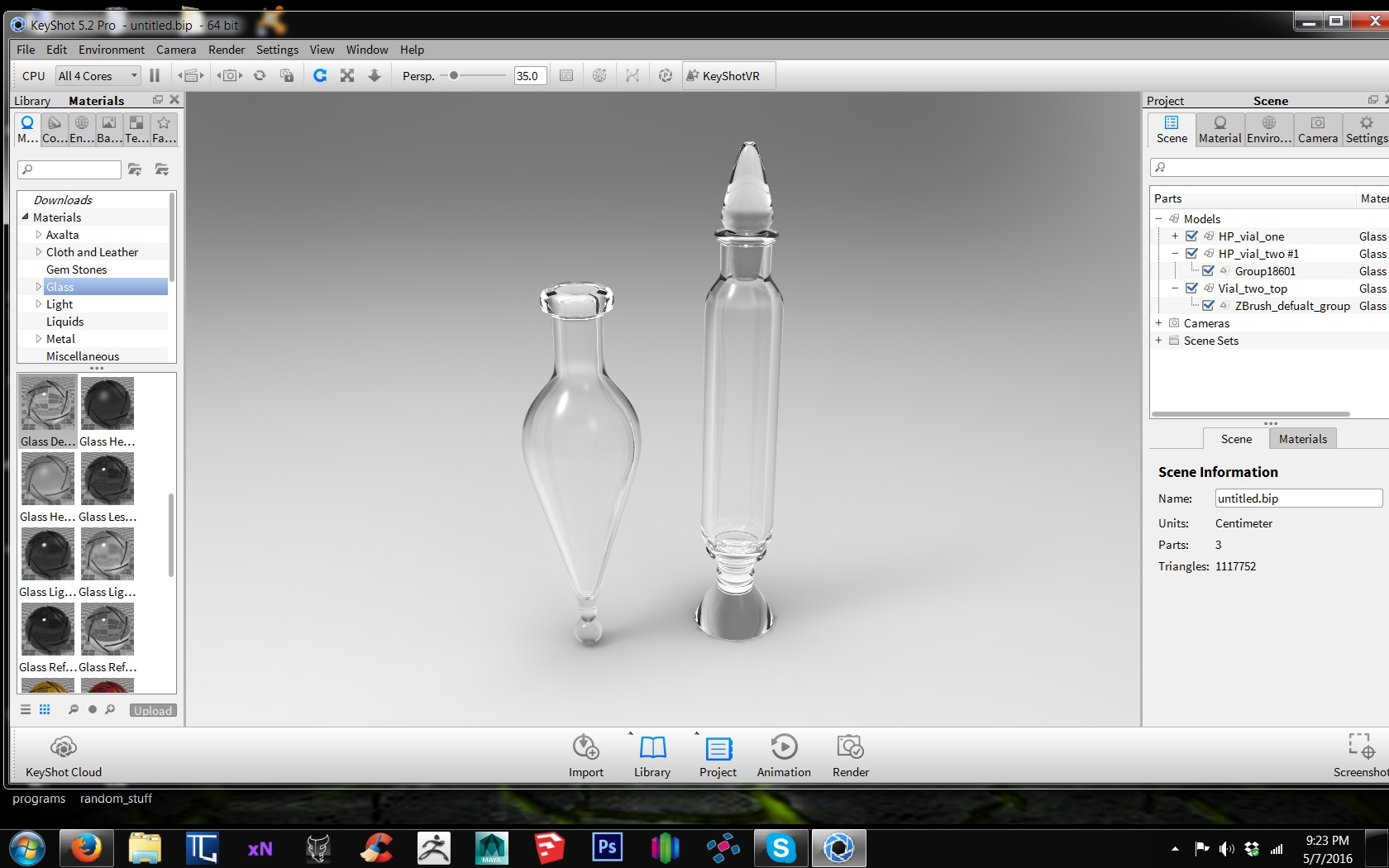Click the down arrow toolbar icon
1389x868 pixels.
click(375, 75)
